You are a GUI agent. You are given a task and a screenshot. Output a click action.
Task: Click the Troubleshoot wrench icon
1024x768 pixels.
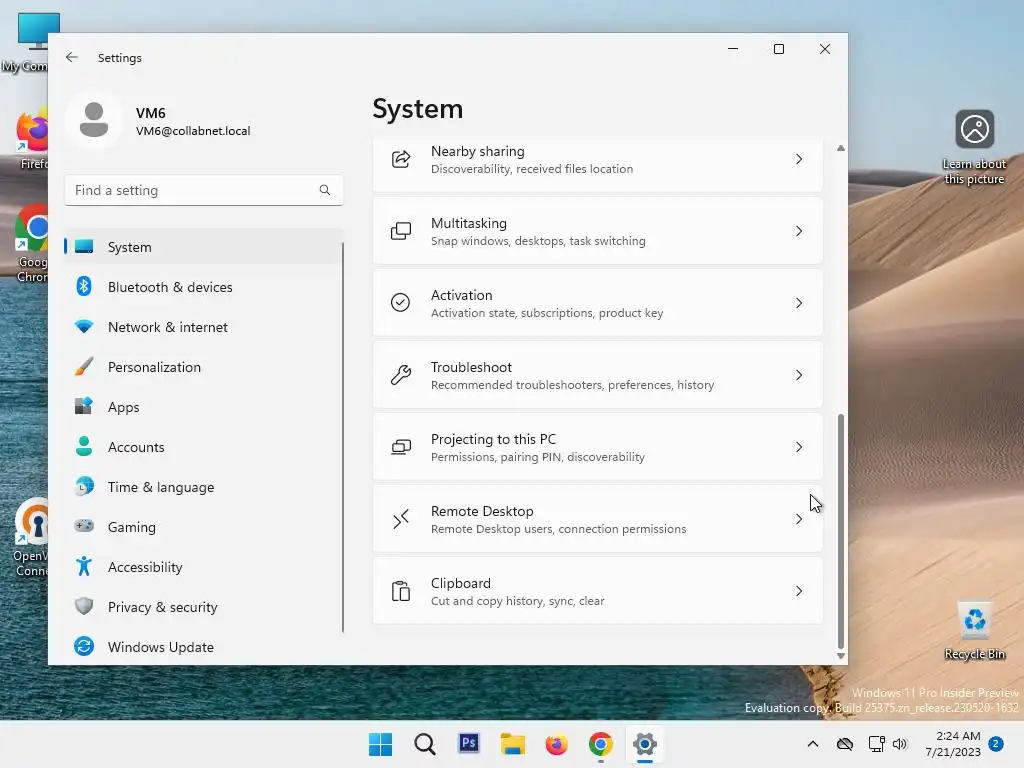(x=401, y=375)
